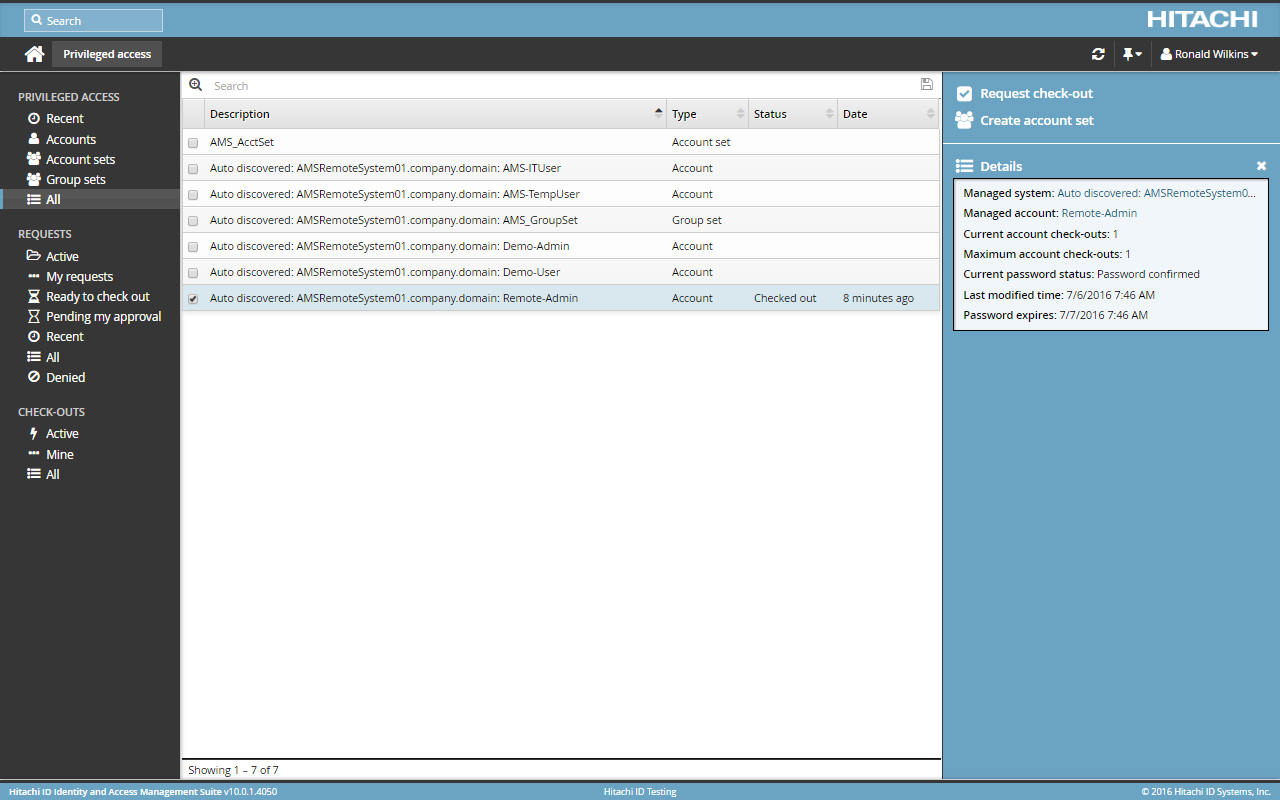The image size is (1280, 800).
Task: View Denied requests in the sidebar
Action: point(64,377)
